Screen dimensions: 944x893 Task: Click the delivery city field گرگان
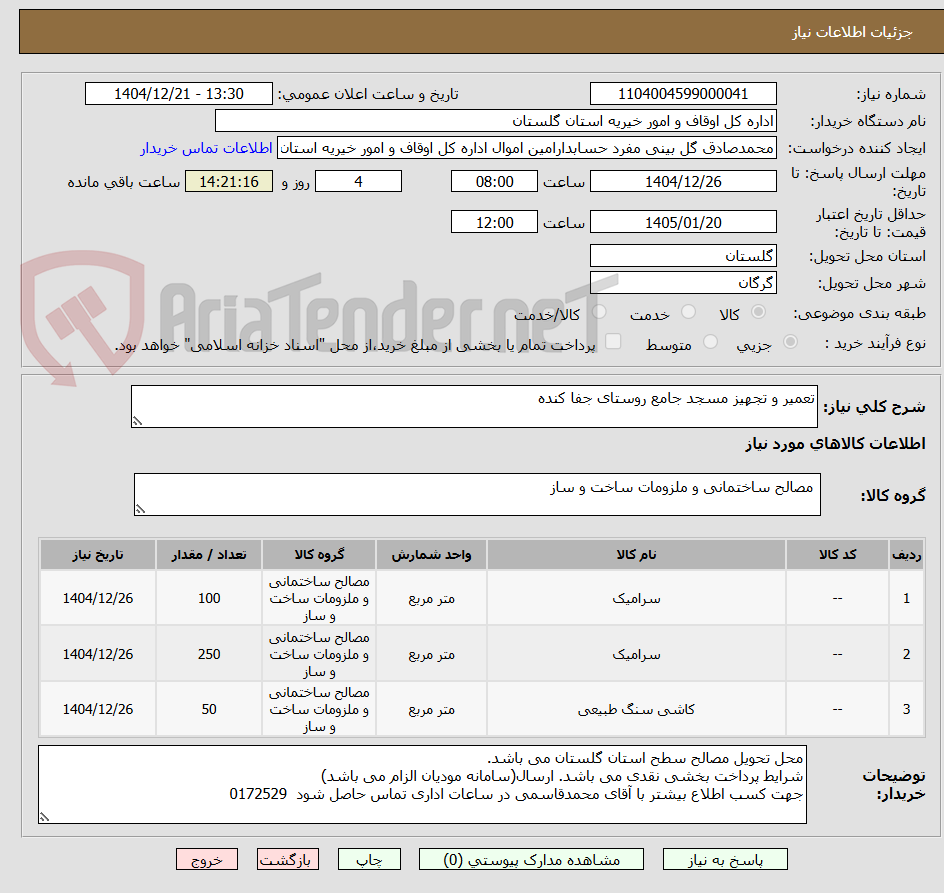(683, 282)
